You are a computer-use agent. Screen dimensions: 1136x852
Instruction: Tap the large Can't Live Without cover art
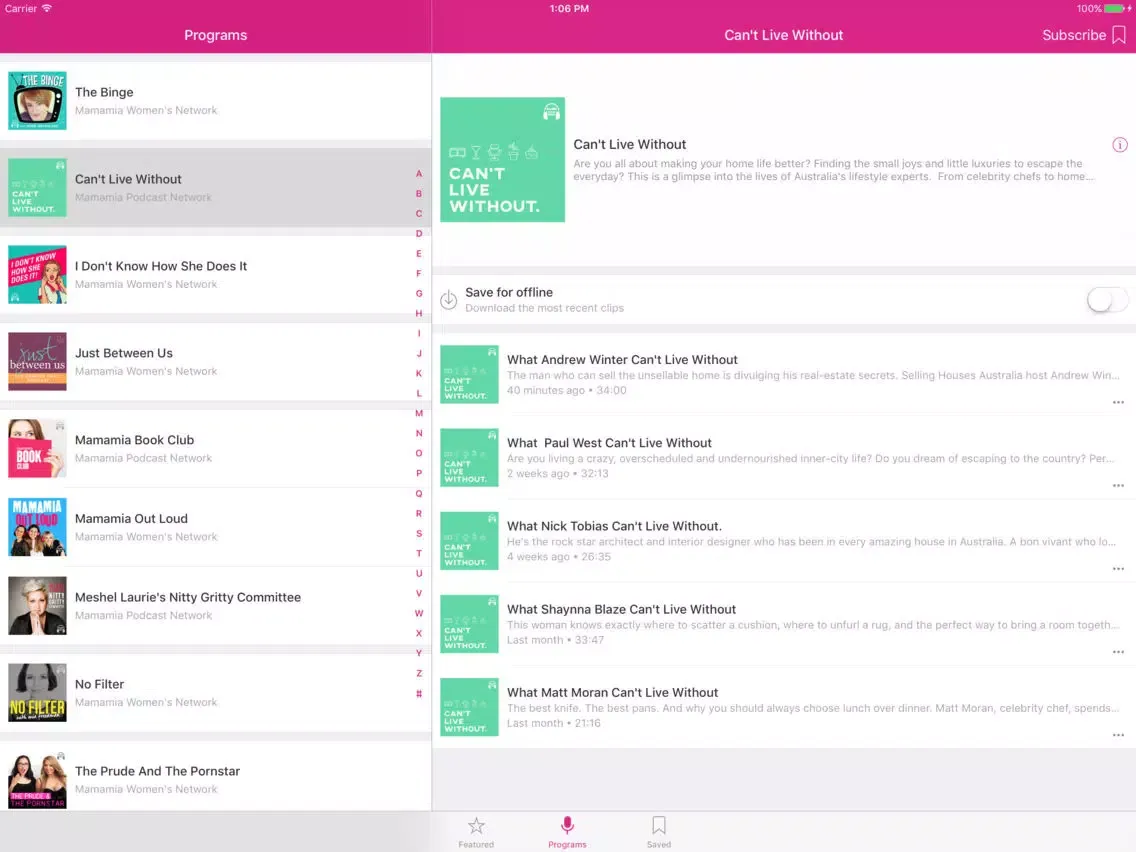coord(502,159)
